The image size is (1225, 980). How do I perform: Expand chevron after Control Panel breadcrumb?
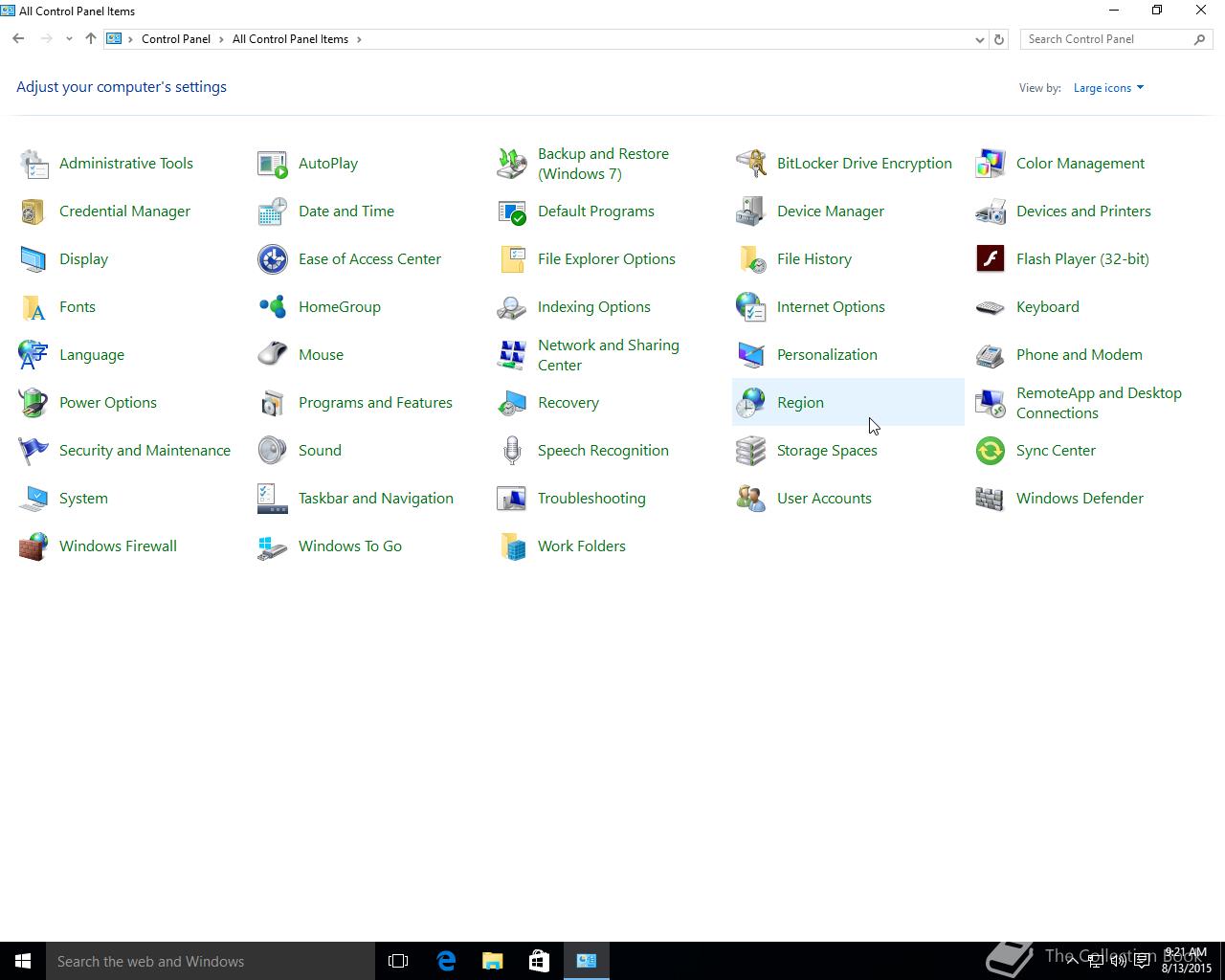coord(221,39)
